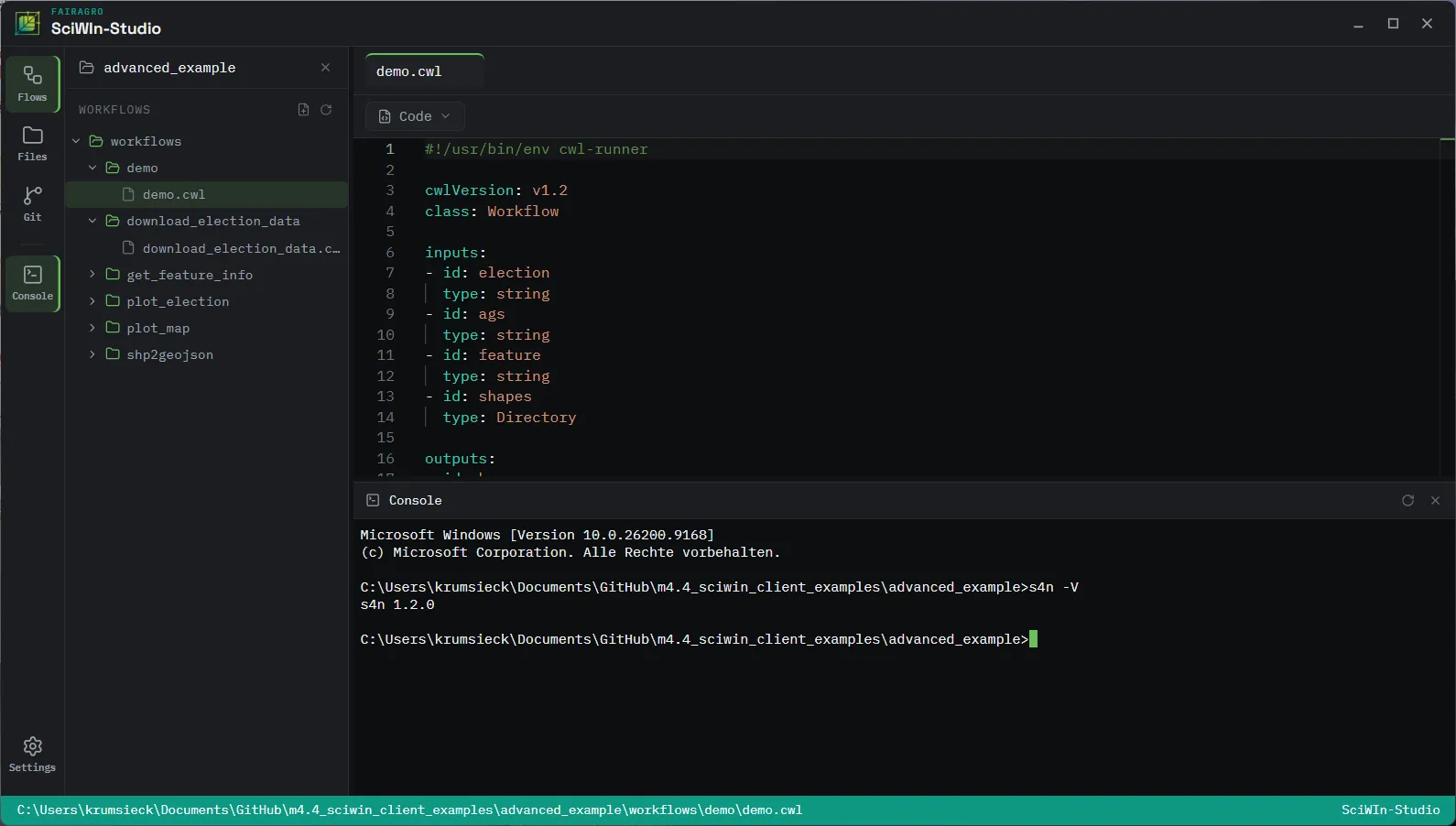Screen dimensions: 1456x826
Task: Open download_election_data.cwl file
Action: click(207, 248)
